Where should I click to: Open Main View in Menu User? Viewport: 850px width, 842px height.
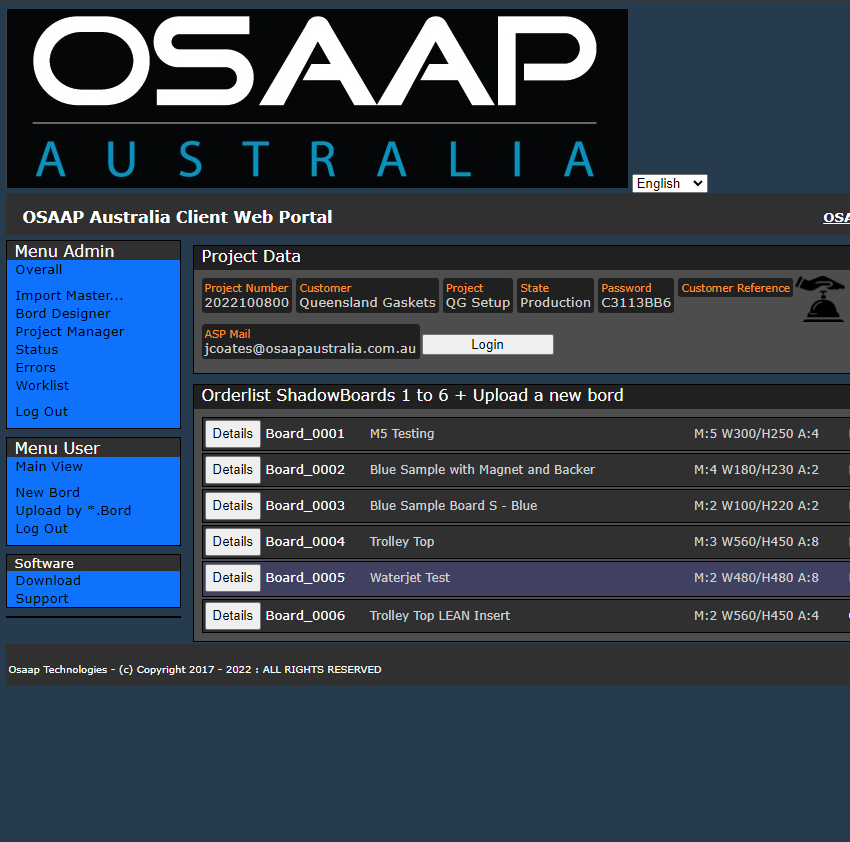[49, 466]
